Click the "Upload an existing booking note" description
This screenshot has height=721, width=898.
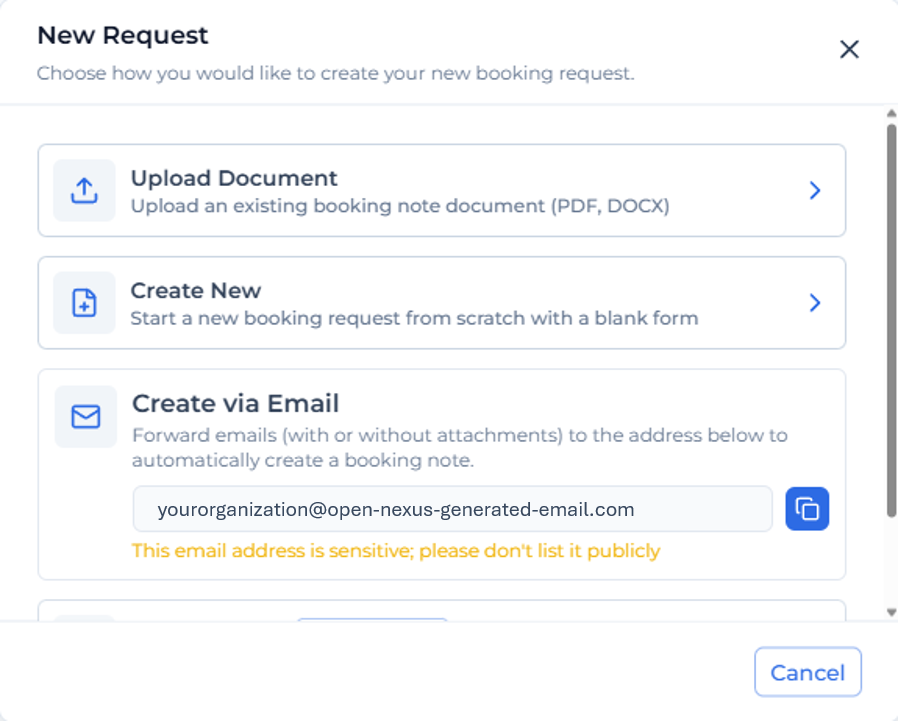click(x=400, y=206)
